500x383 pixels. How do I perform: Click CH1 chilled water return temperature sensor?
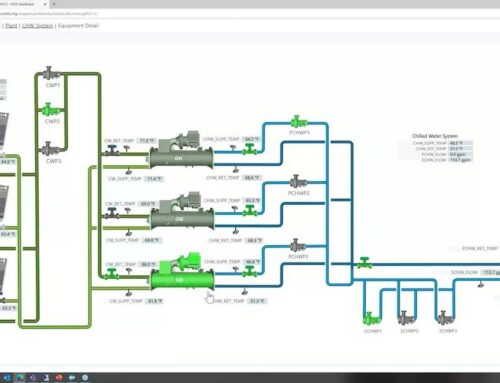coord(235,169)
